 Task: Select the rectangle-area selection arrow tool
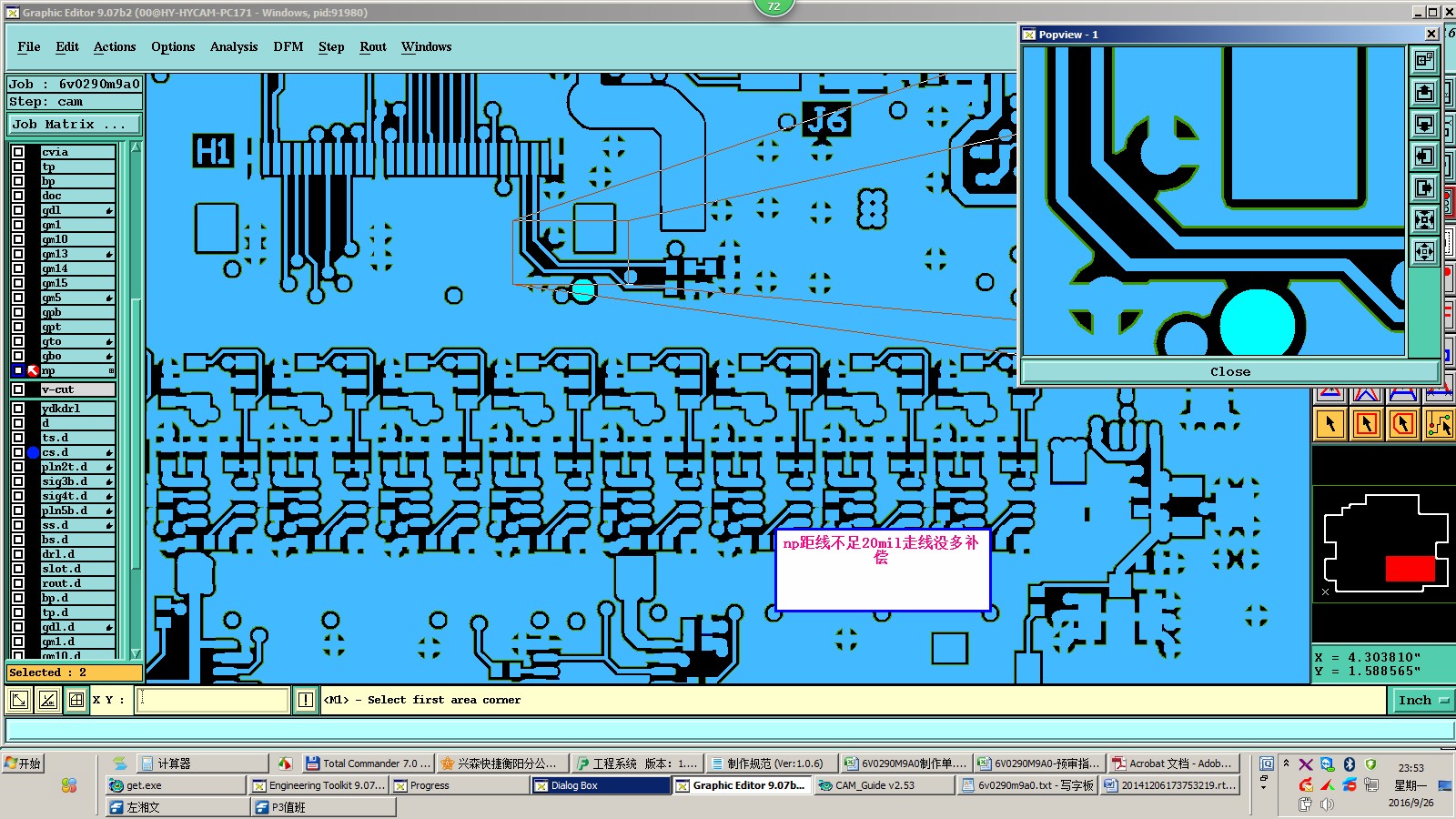pyautogui.click(x=1367, y=423)
